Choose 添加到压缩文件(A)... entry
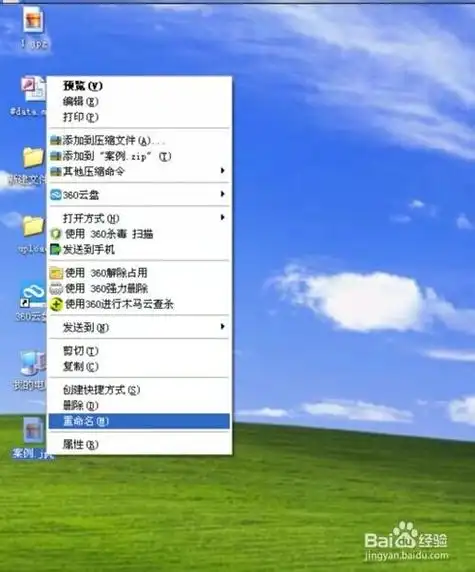 click(x=139, y=140)
